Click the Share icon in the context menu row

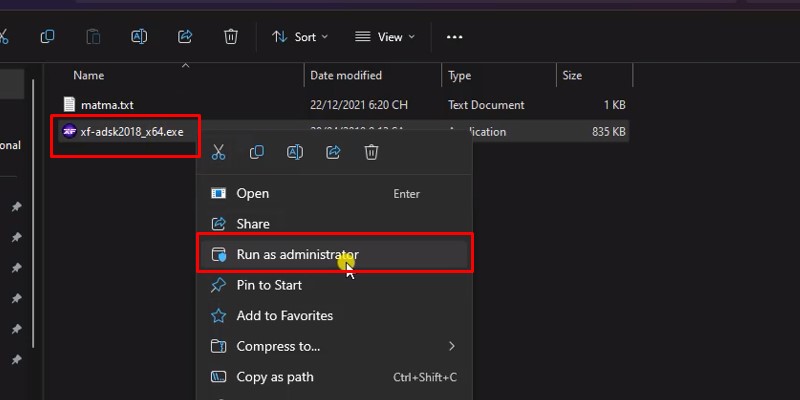pyautogui.click(x=333, y=152)
